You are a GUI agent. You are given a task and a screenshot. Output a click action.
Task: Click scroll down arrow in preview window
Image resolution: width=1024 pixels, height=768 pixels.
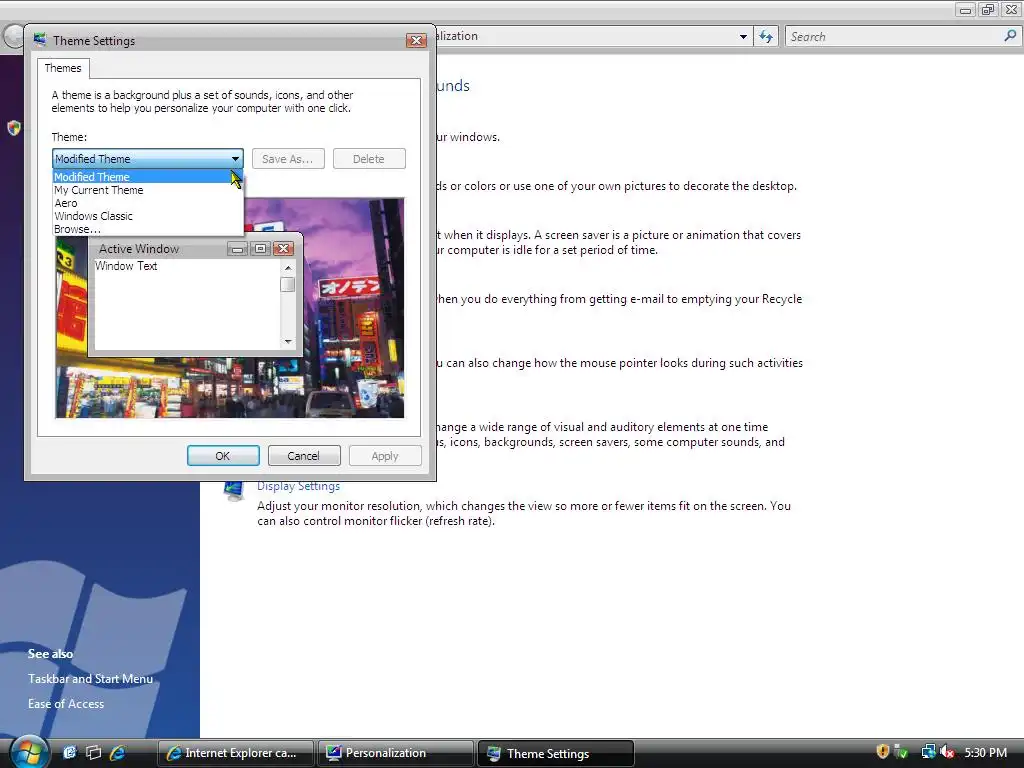pos(288,342)
